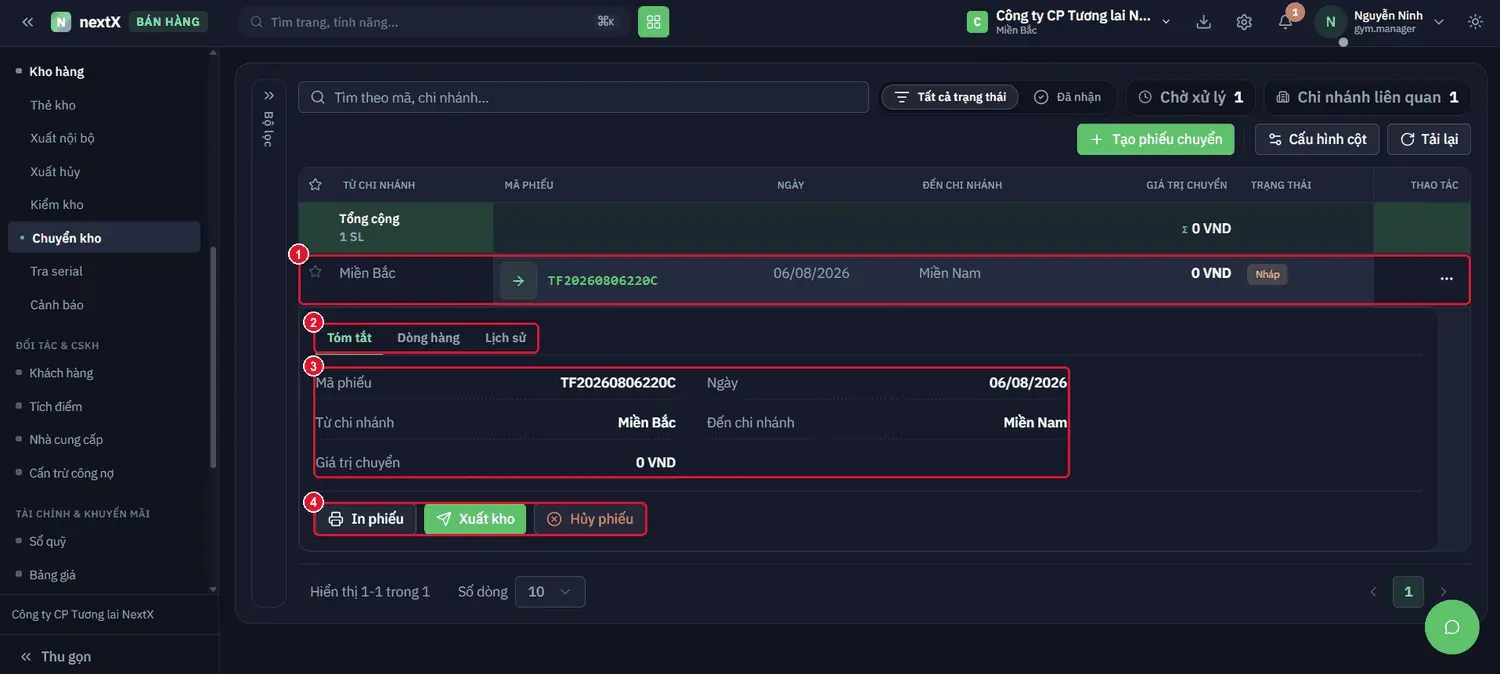
Task: Show Chờ xử lý pending transfers
Action: click(x=1191, y=97)
